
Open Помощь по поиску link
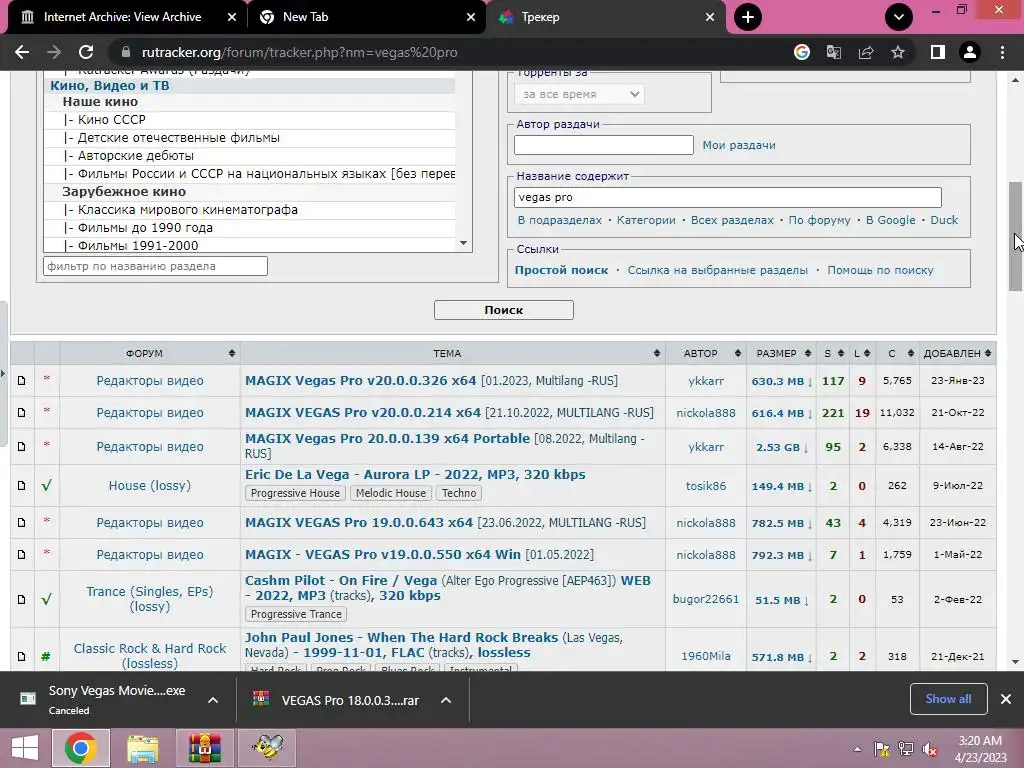tap(880, 270)
